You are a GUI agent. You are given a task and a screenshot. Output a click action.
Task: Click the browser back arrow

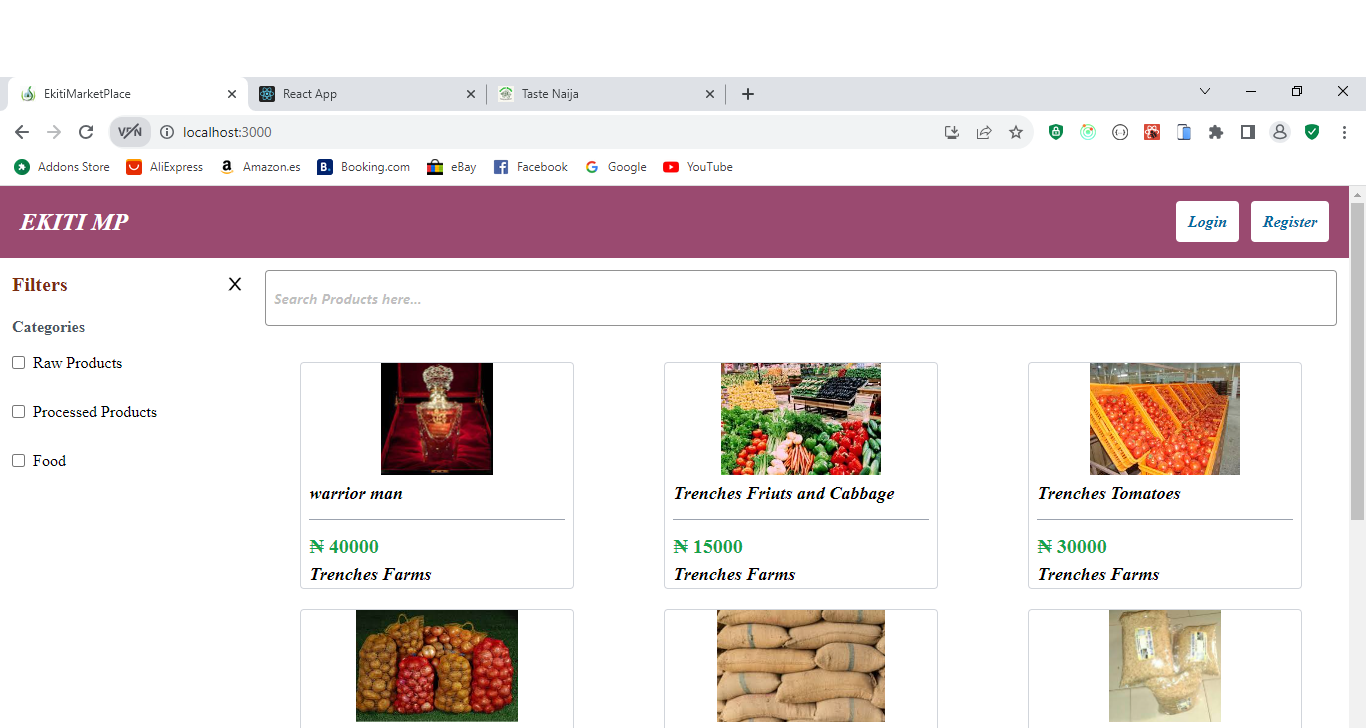22,132
